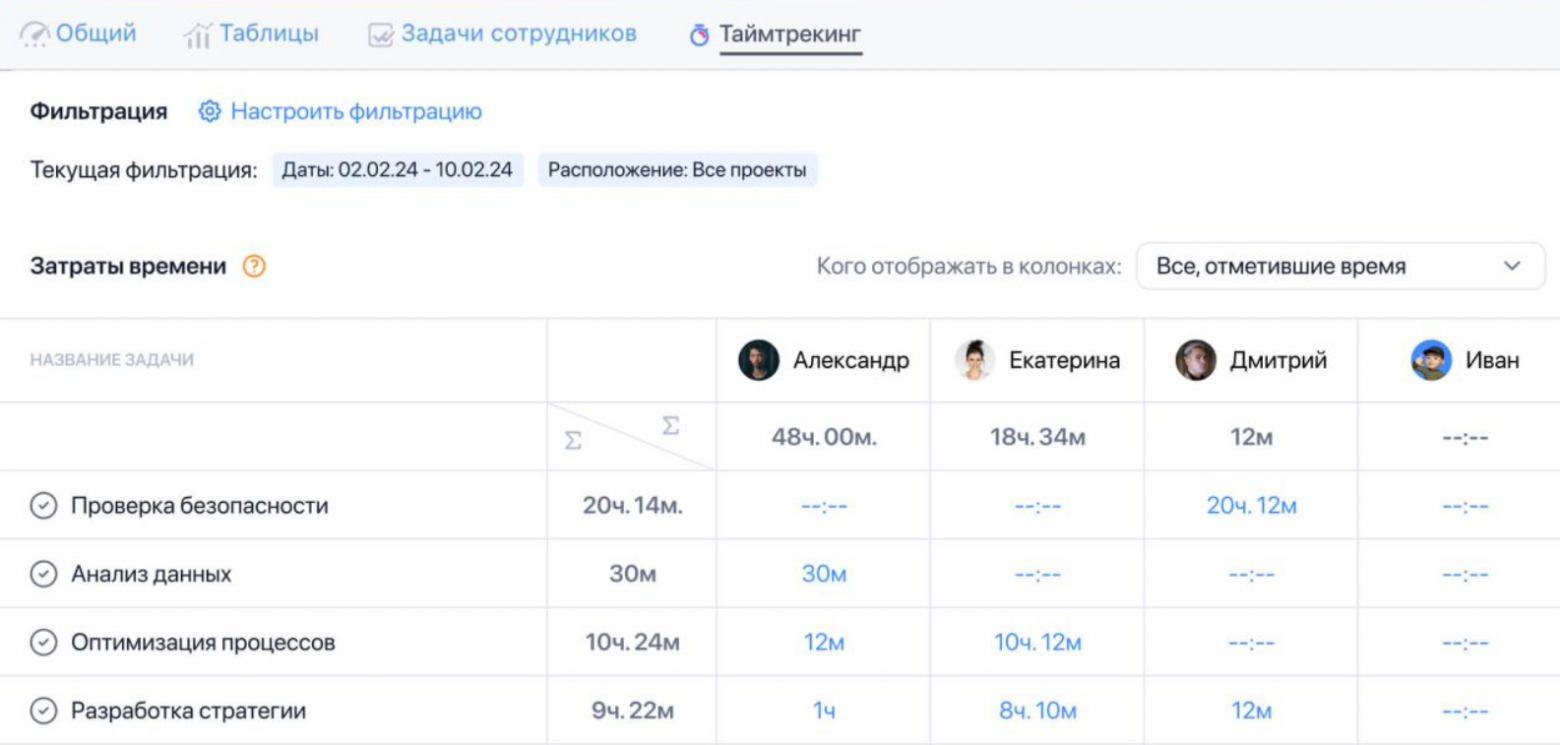Toggle the Анализ данных task check circle
The image size is (1560, 745).
click(42, 574)
